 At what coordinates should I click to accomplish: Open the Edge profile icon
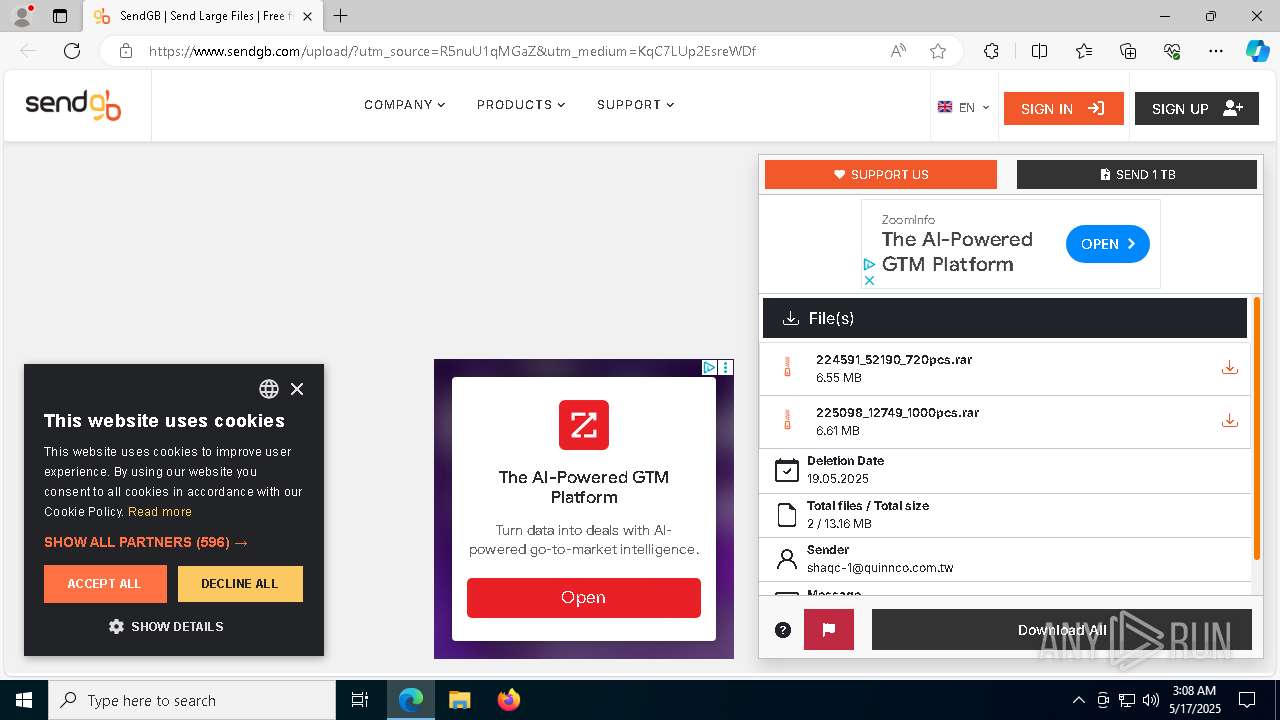(x=22, y=16)
